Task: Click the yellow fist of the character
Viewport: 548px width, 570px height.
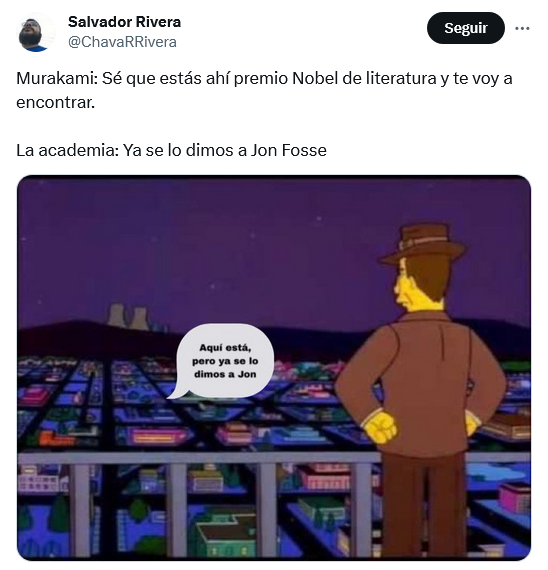Action: 380,426
